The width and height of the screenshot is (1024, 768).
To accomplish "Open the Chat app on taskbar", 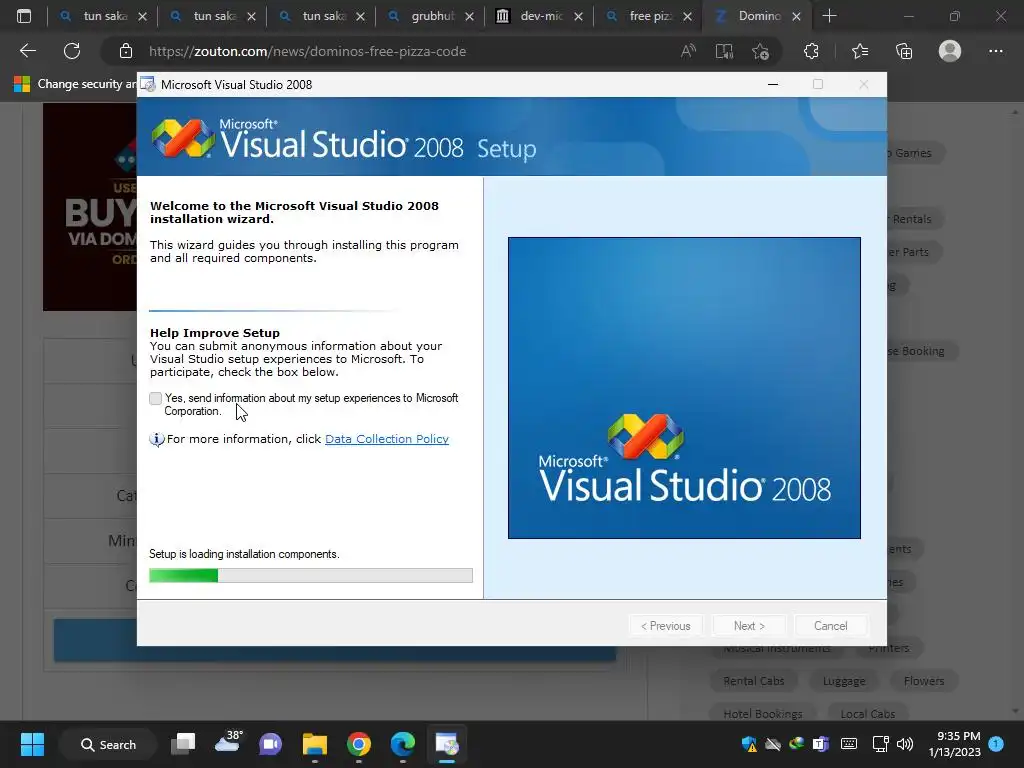I will (270, 744).
